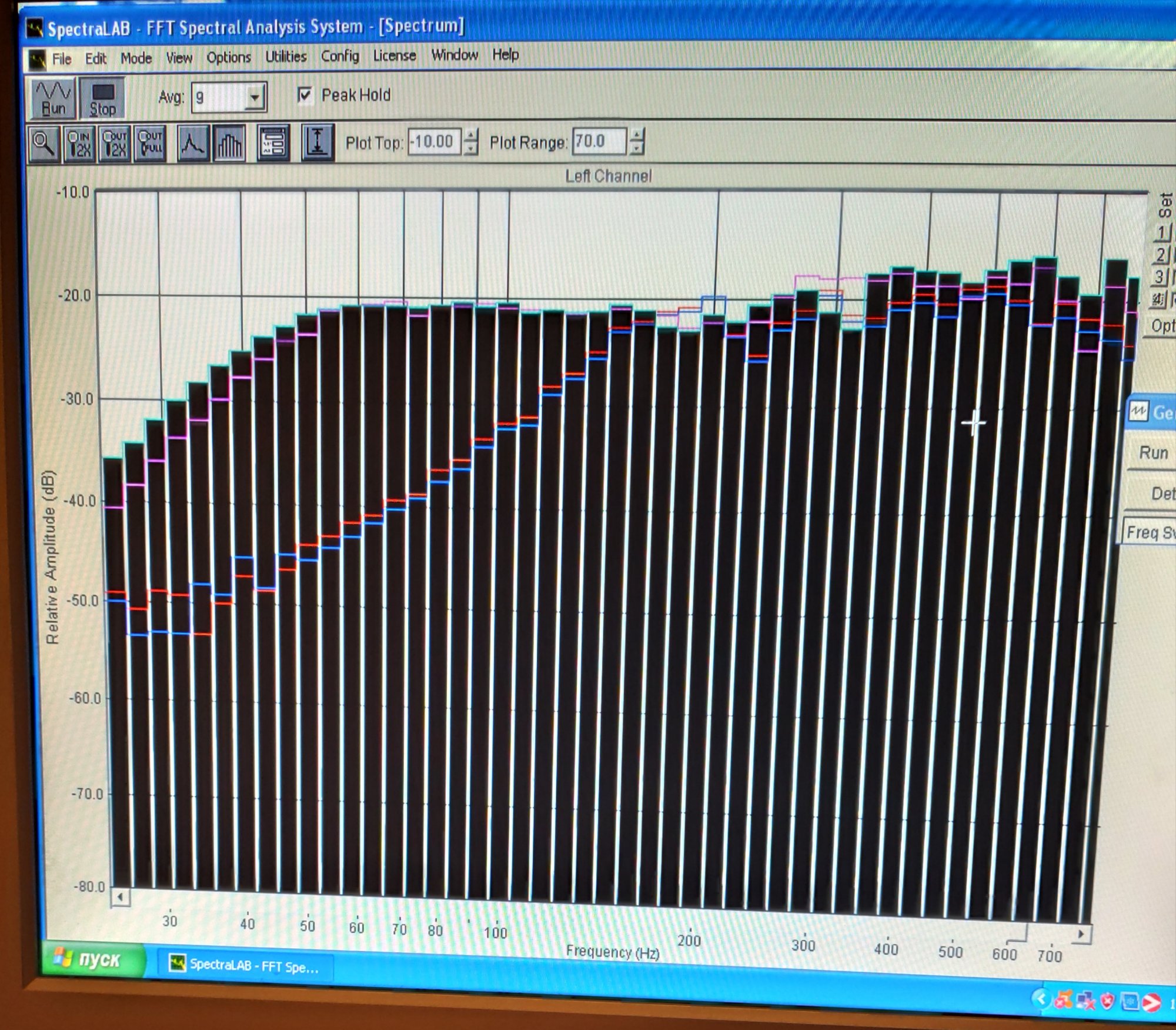
Task: Select overlay set 1
Action: click(1161, 233)
